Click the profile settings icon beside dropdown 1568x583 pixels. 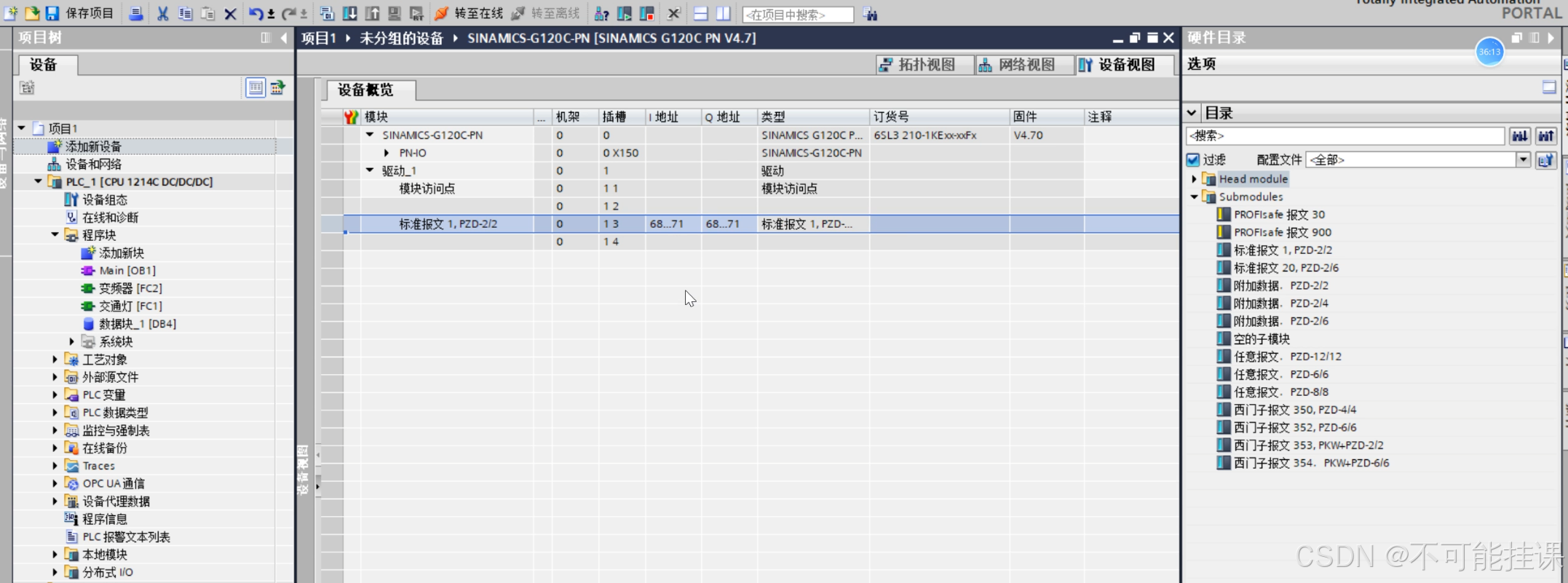click(1546, 160)
